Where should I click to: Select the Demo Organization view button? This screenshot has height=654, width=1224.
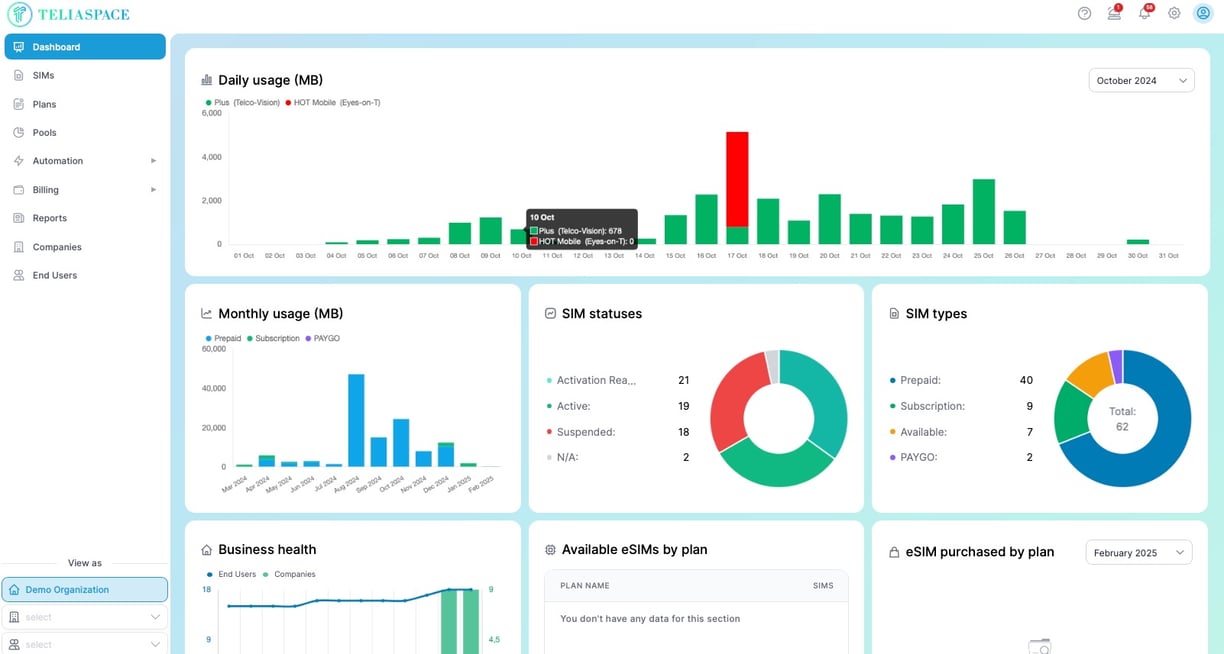point(85,590)
